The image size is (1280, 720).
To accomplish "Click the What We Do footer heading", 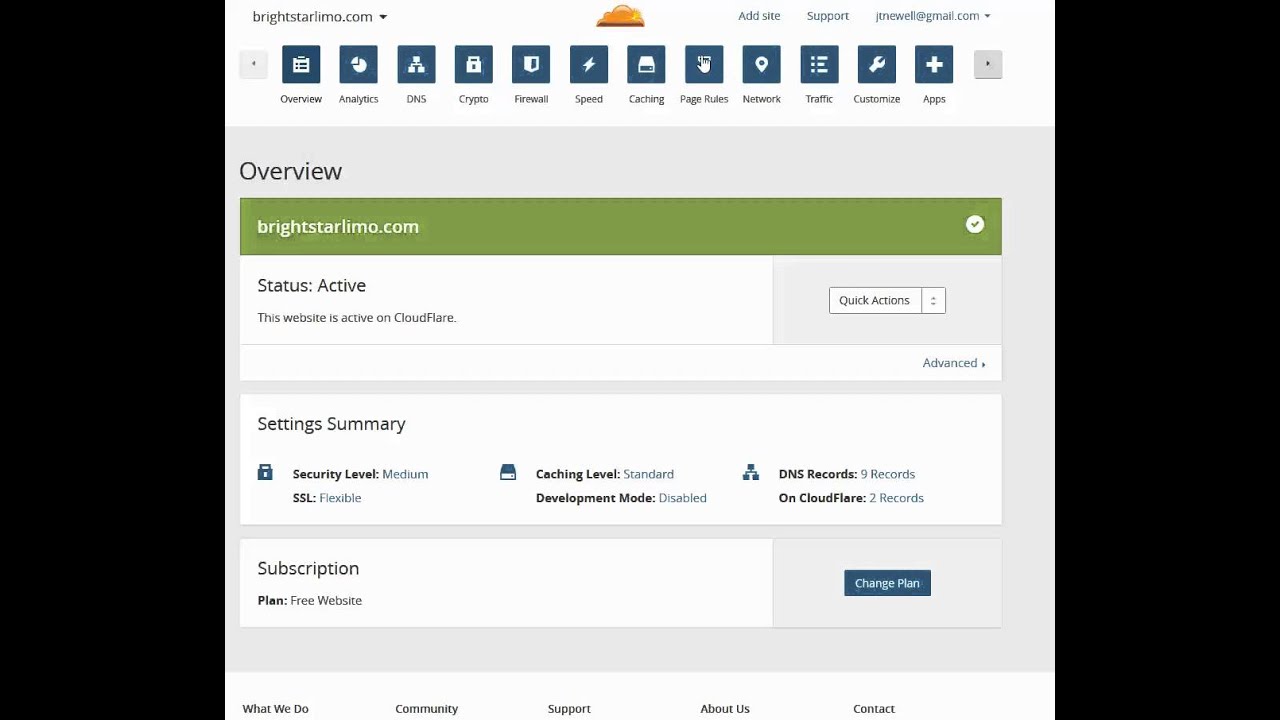I will pos(275,709).
